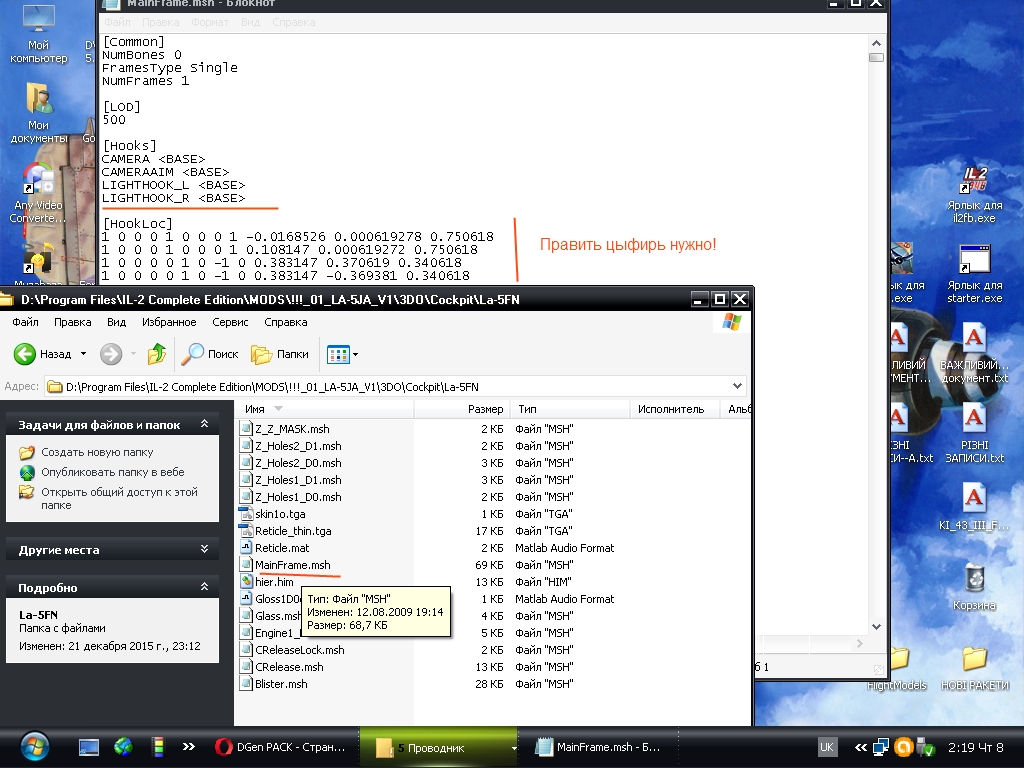Open the Сервис menu

[230, 322]
